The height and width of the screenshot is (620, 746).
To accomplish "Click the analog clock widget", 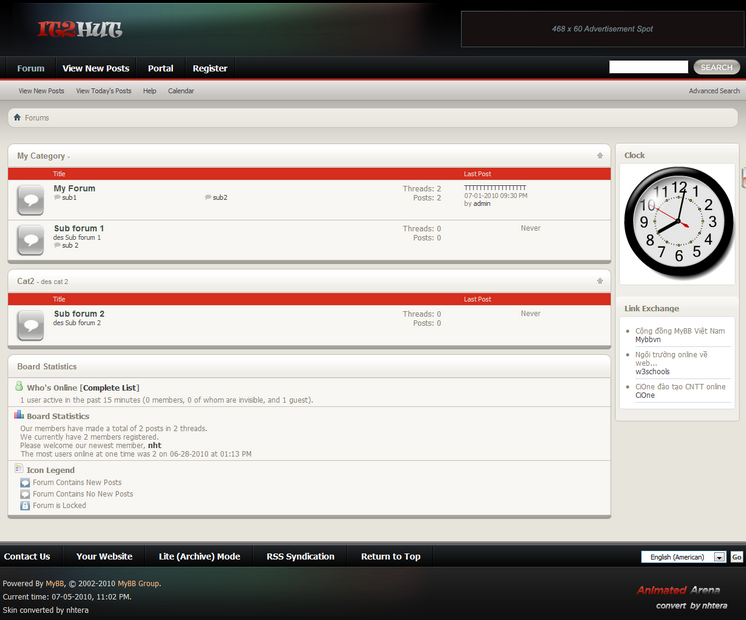I will (x=678, y=224).
